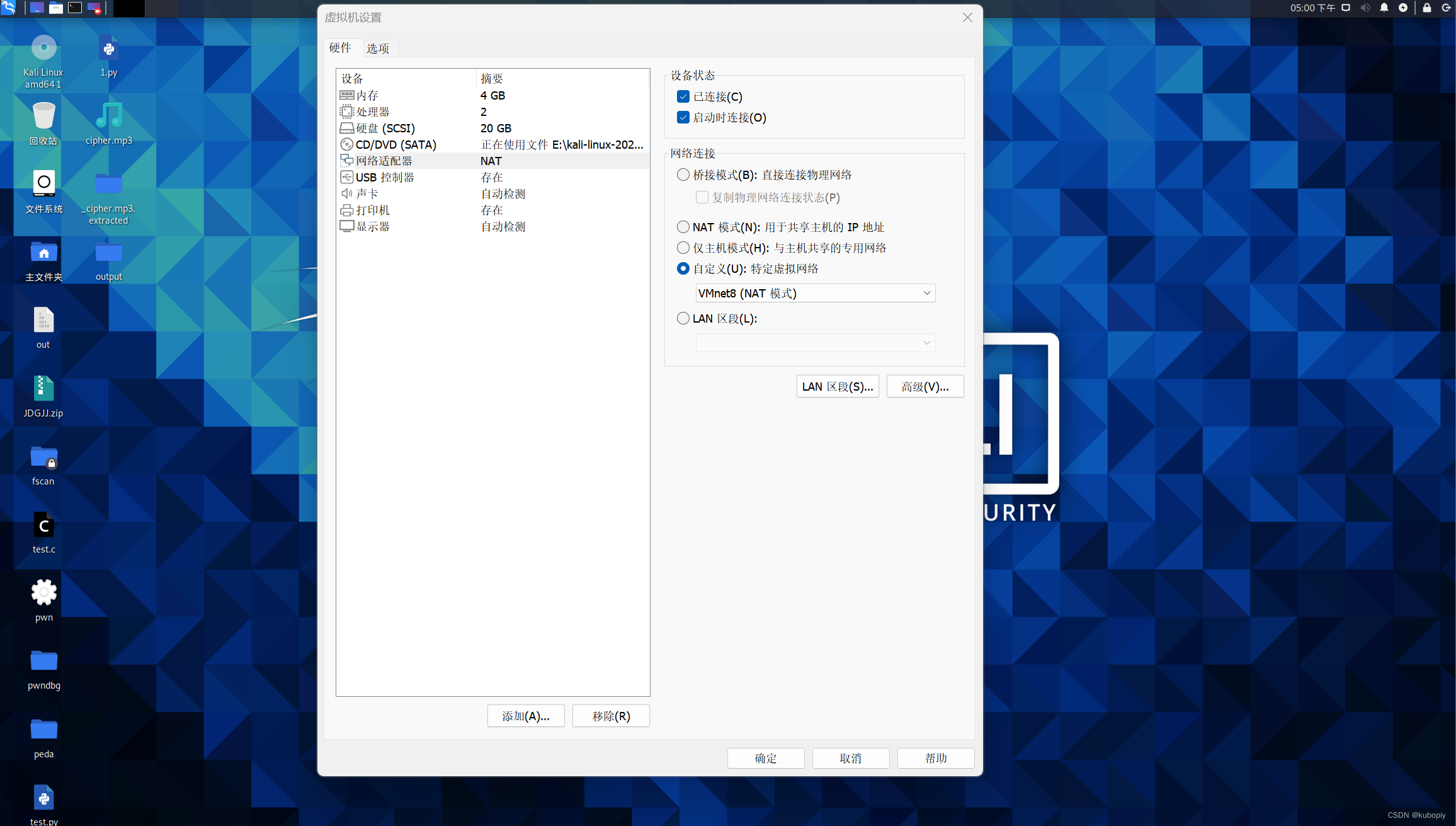Select the 显示器 display device icon
This screenshot has height=826, width=1456.
pyautogui.click(x=346, y=226)
